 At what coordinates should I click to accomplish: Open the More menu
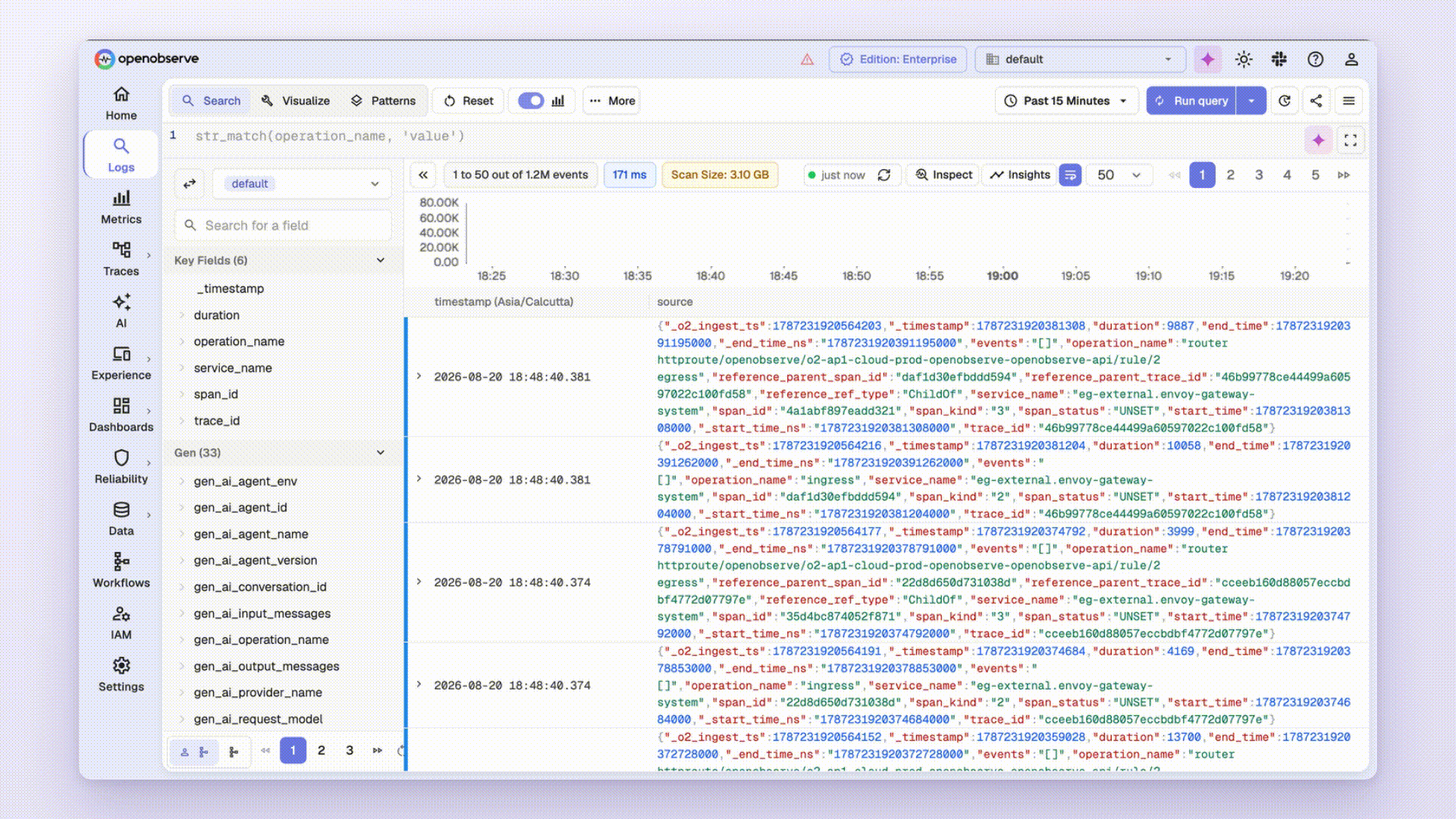[x=612, y=101]
